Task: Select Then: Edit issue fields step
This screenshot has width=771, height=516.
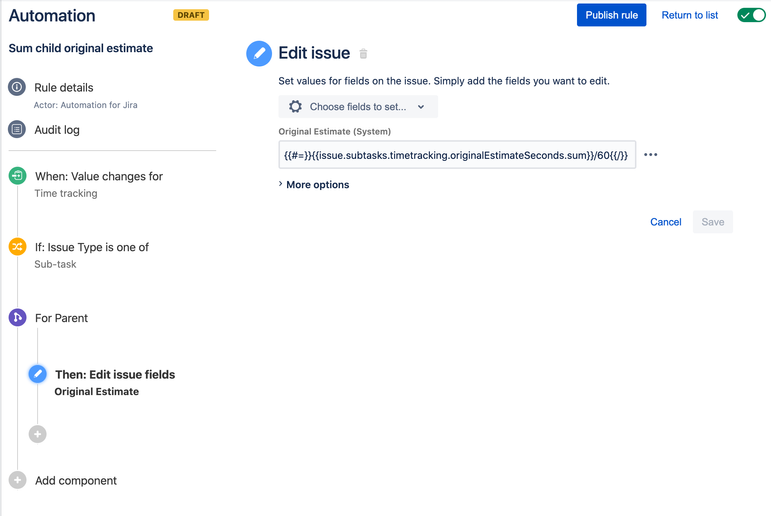Action: 115,374
